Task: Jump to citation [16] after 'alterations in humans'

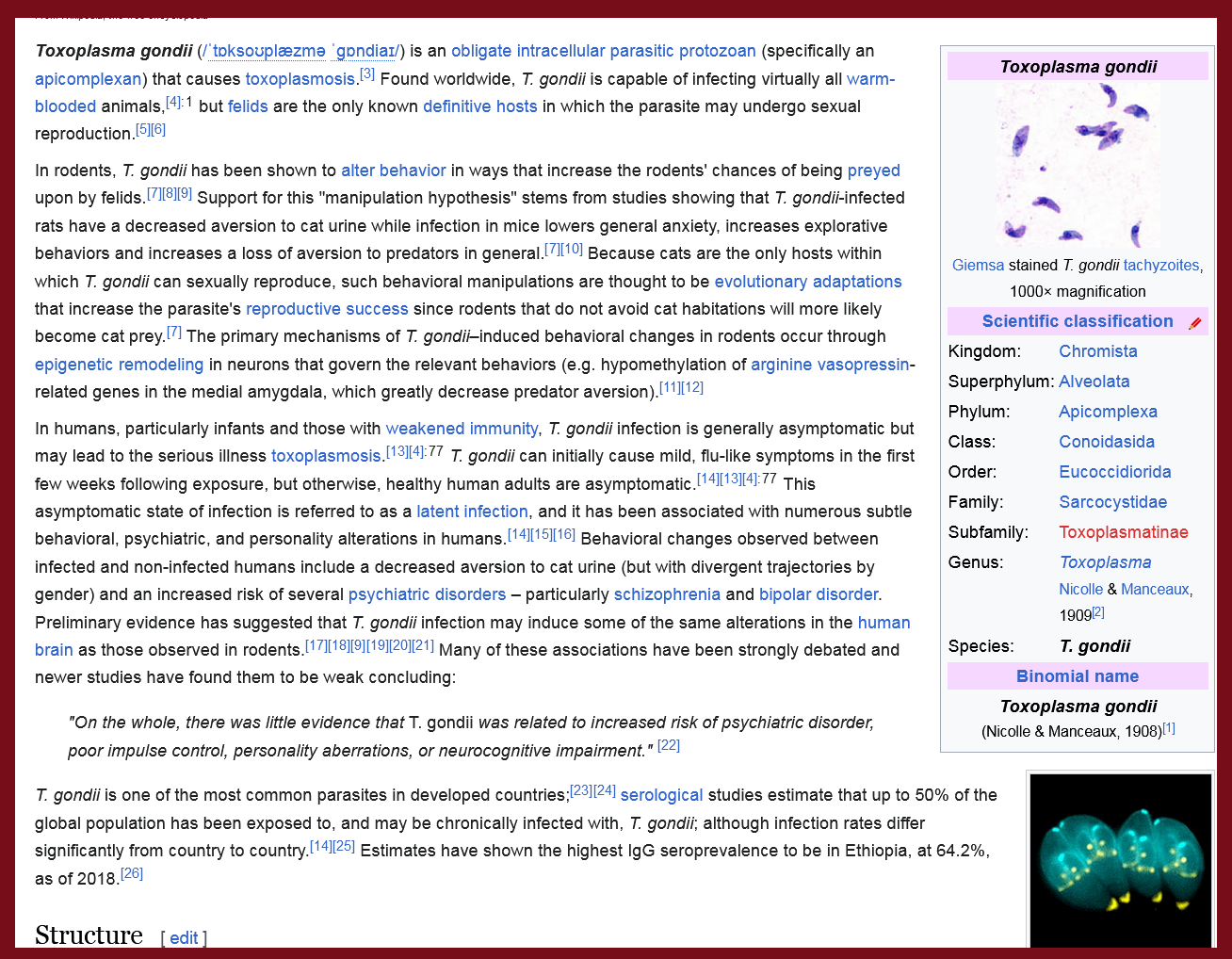Action: coord(564,534)
